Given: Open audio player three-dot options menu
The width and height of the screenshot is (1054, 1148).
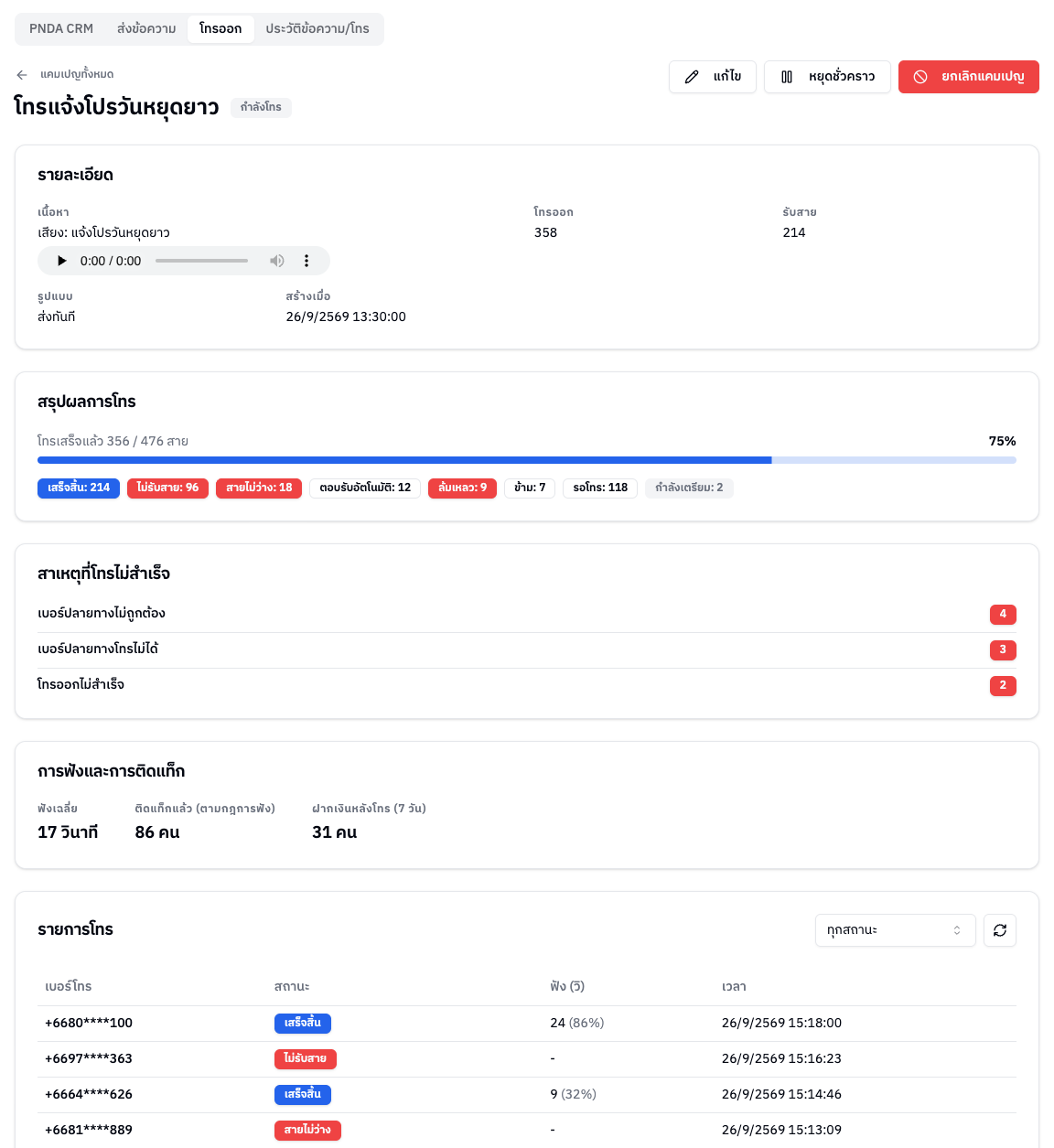Looking at the screenshot, I should (307, 261).
